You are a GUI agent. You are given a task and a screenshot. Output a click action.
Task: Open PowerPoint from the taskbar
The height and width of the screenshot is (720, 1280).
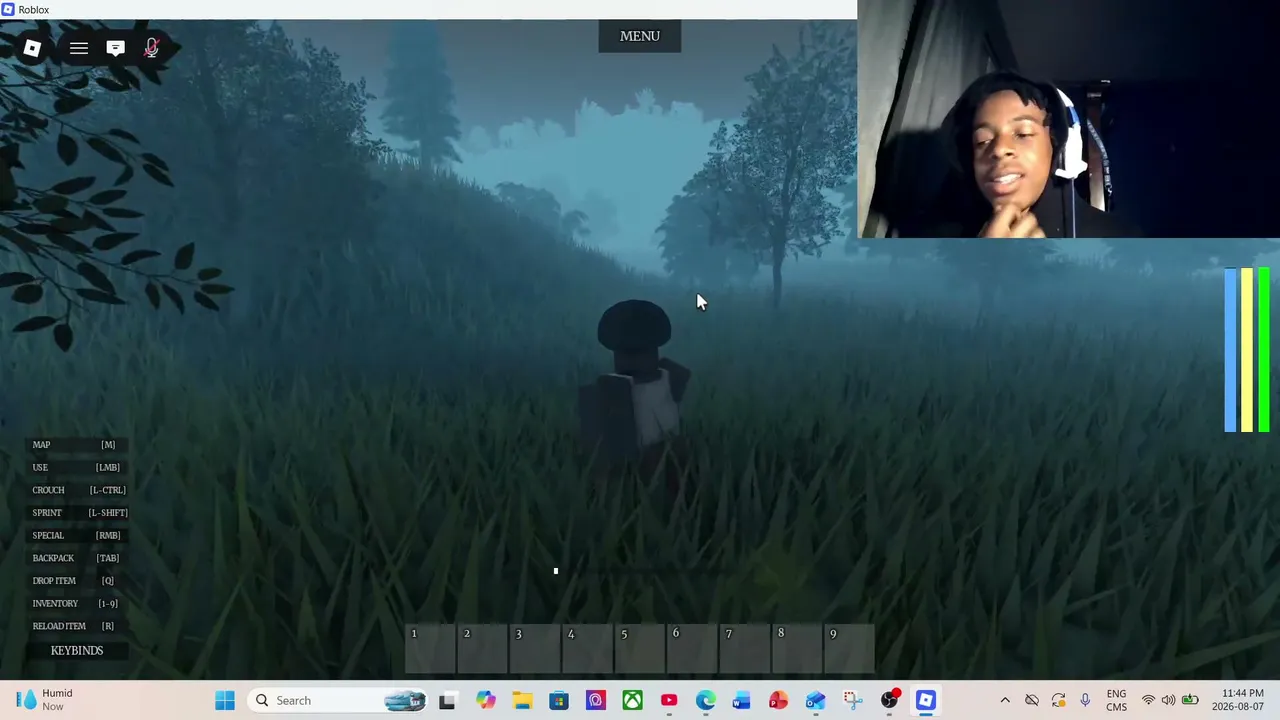click(778, 700)
